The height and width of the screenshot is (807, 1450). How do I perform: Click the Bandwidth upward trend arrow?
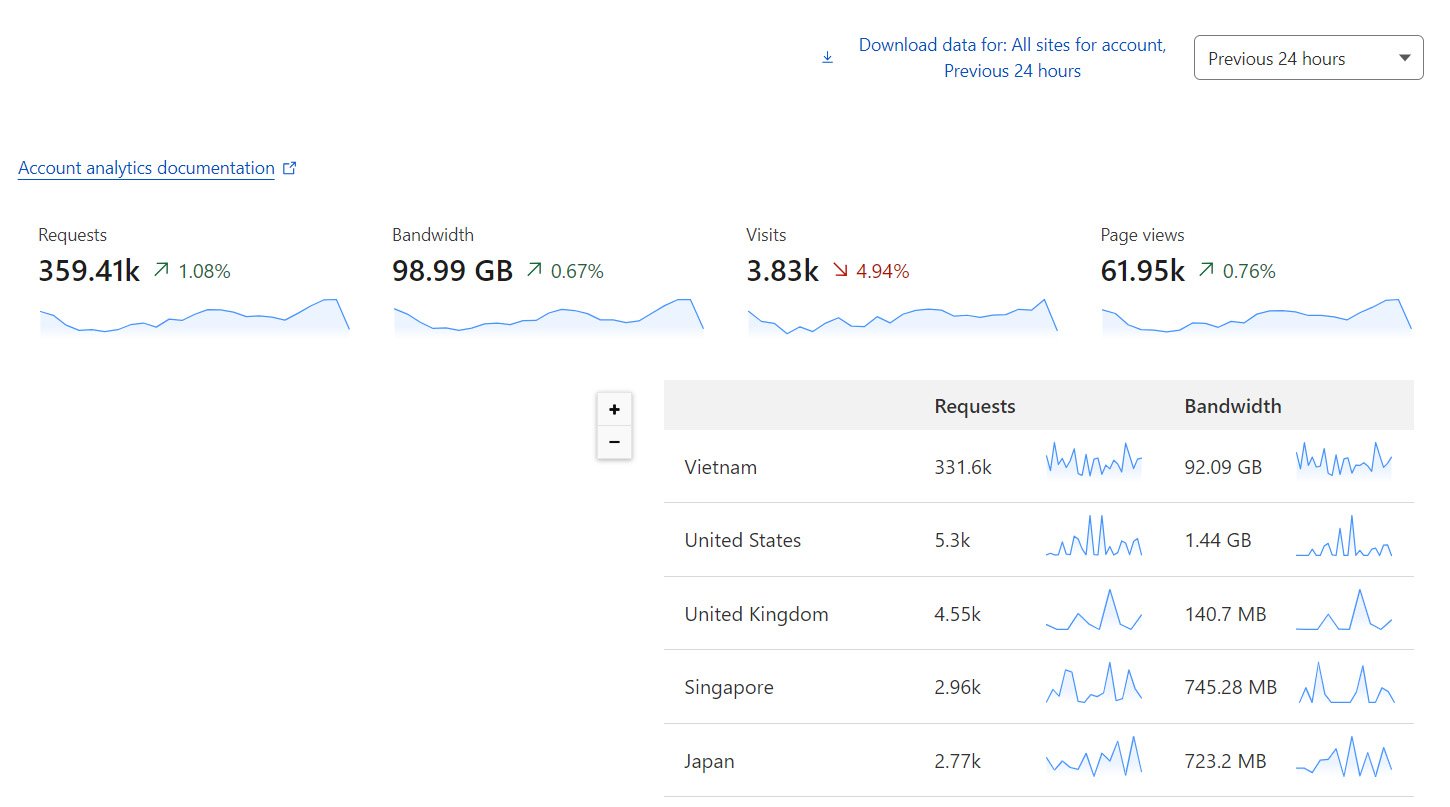pyautogui.click(x=534, y=270)
